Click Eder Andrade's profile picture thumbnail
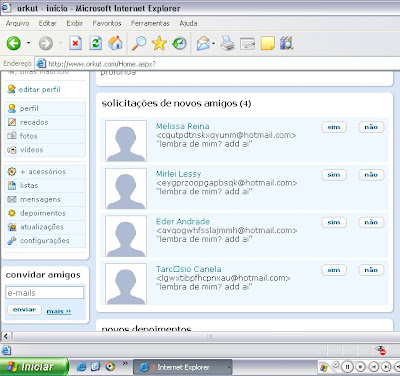This screenshot has width=400, height=376. click(126, 236)
